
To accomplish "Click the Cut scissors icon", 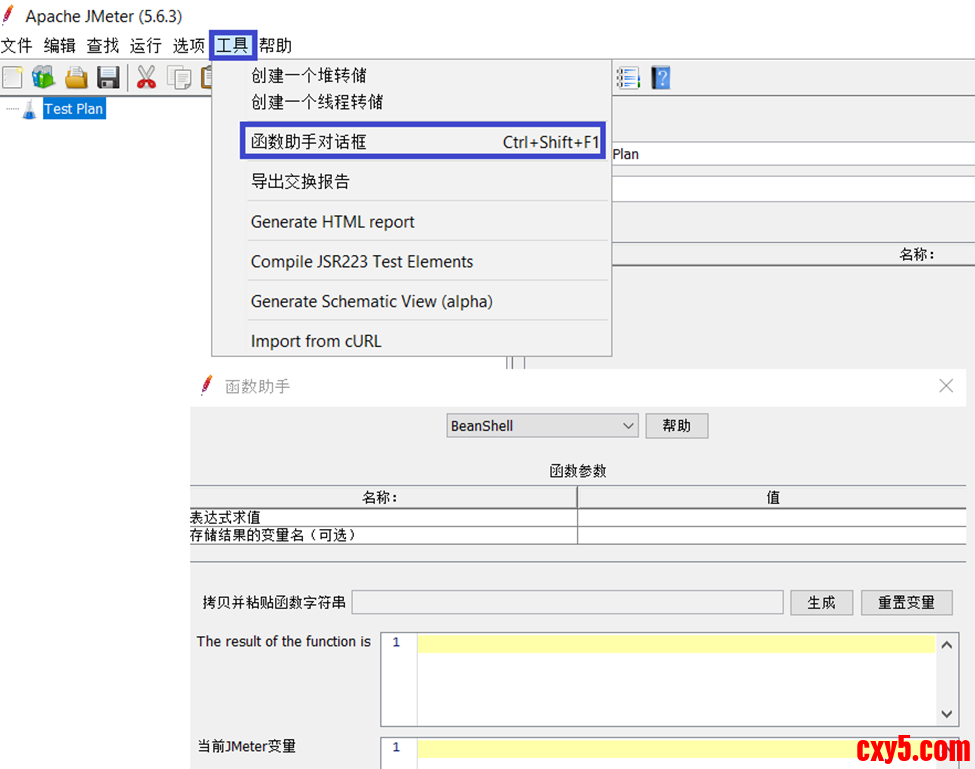I will 146,78.
